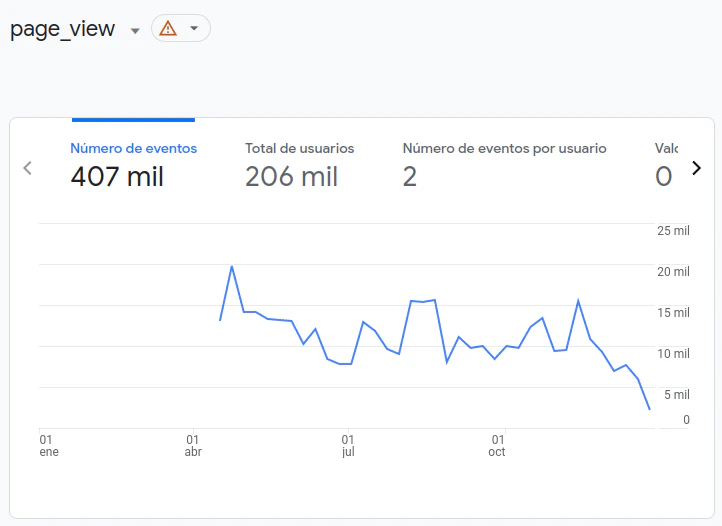
Task: Go to previous metrics with left chevron
Action: pyautogui.click(x=28, y=168)
